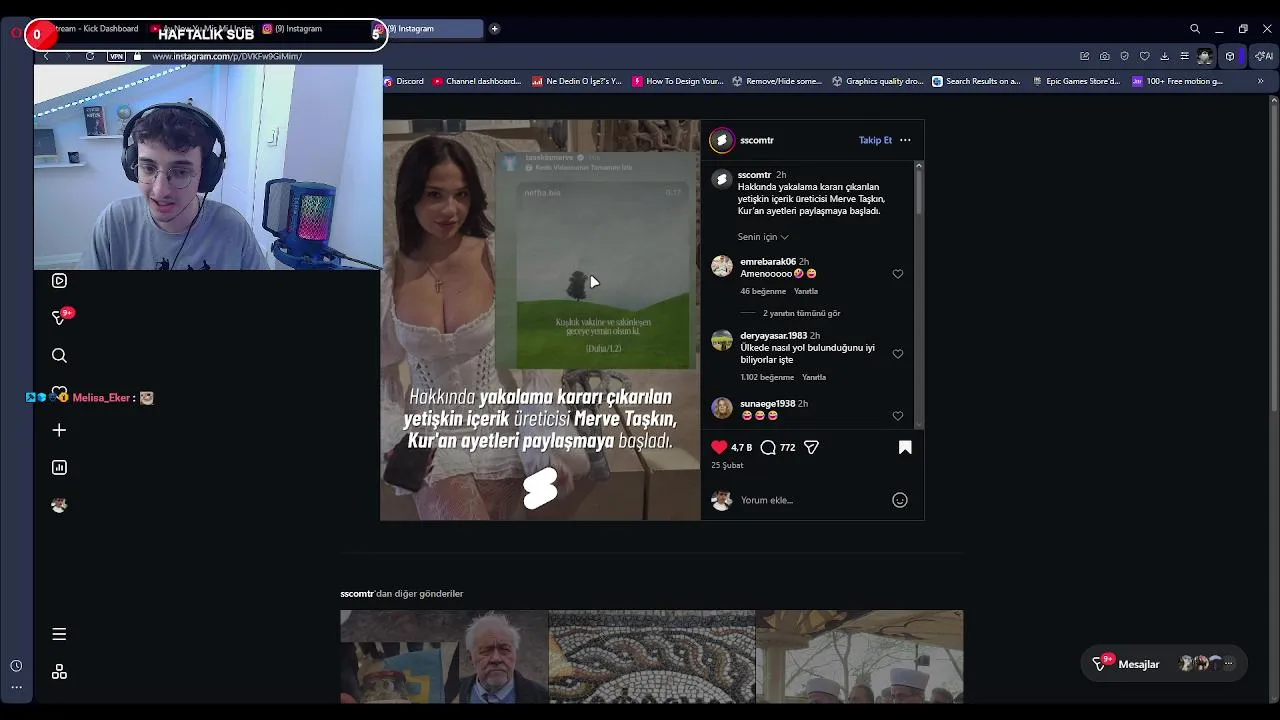The image size is (1280, 720).
Task: Open the browser heart pinboards icon
Action: coord(1144,56)
